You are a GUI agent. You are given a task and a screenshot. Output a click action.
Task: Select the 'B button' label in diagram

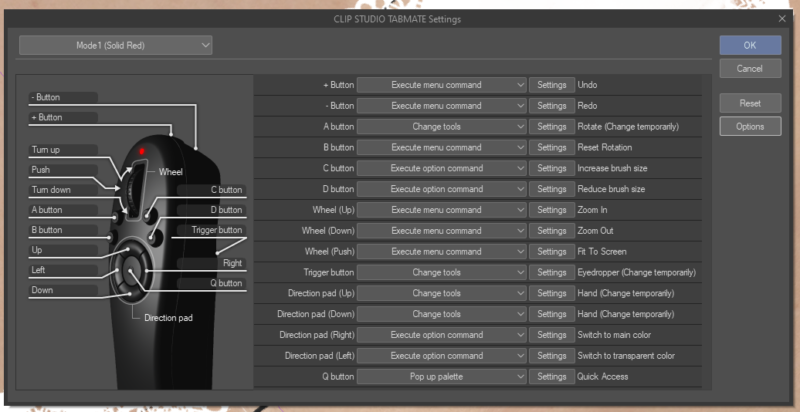(x=63, y=230)
